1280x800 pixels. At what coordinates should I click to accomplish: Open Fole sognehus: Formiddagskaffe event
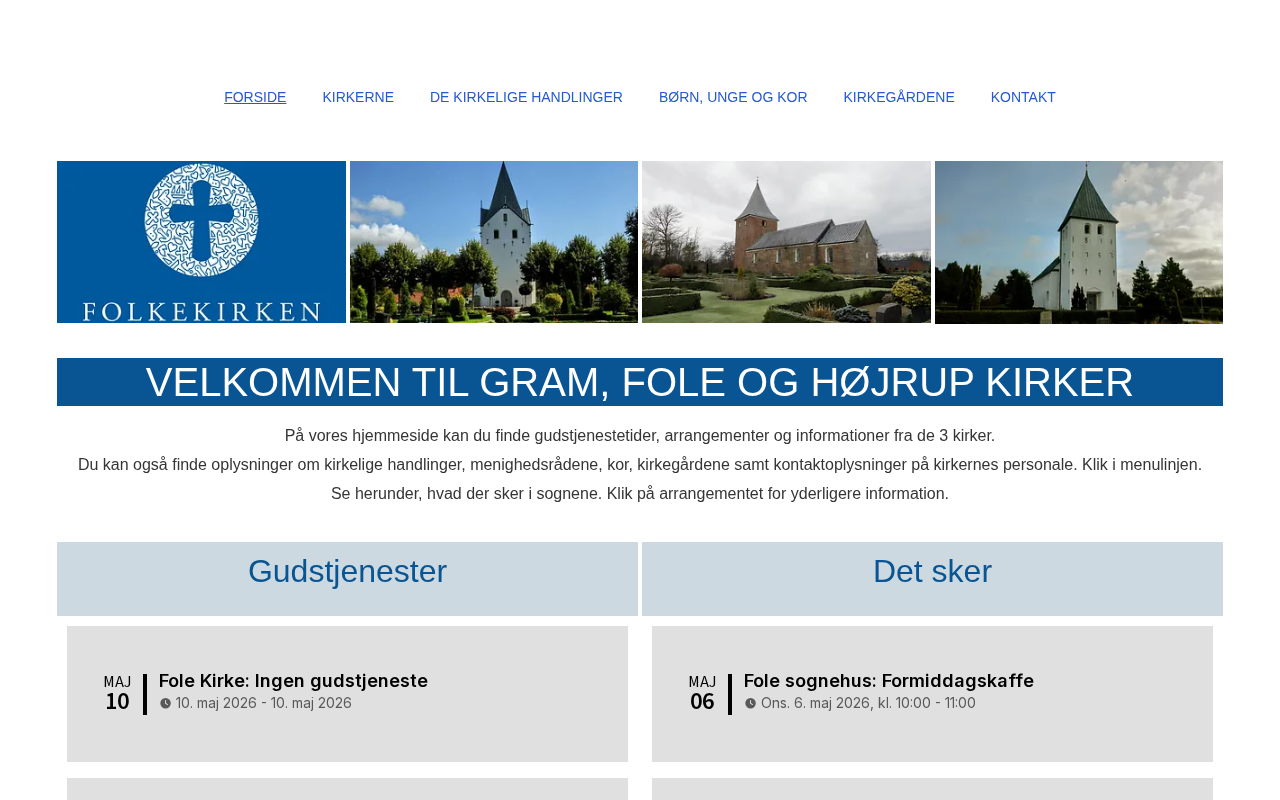pyautogui.click(x=889, y=681)
